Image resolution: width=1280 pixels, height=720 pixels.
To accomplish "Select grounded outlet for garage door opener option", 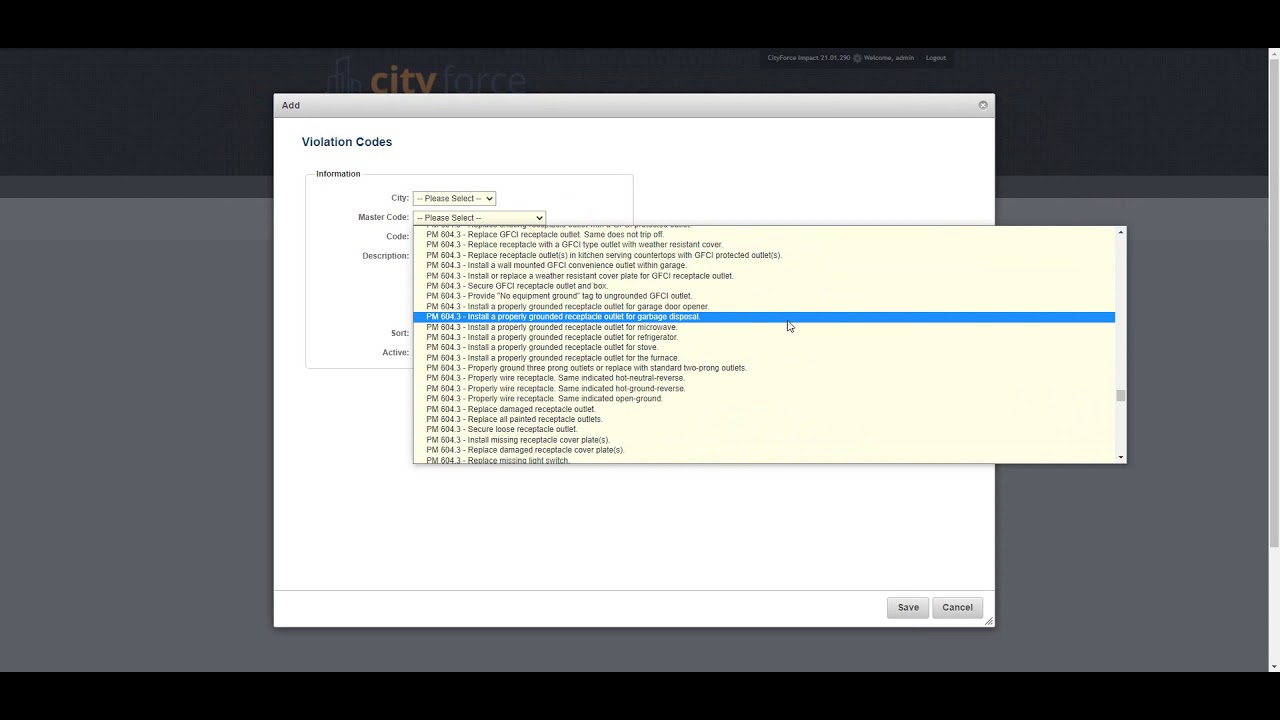I will pos(764,306).
